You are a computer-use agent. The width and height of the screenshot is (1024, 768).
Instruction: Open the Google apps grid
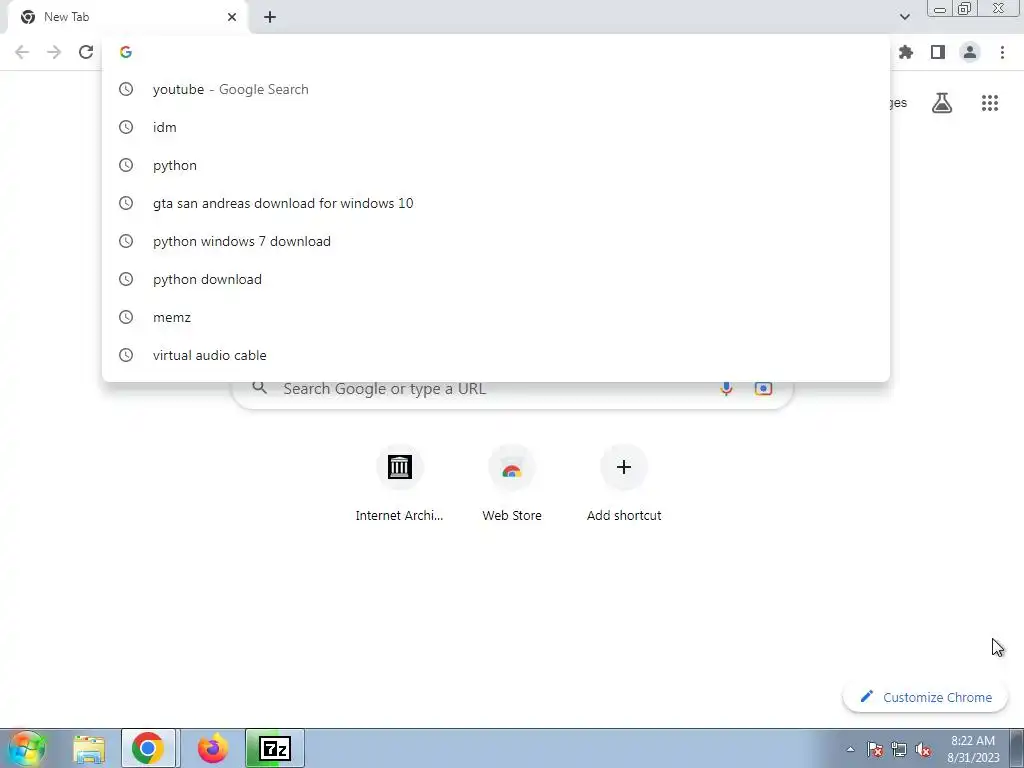(990, 103)
